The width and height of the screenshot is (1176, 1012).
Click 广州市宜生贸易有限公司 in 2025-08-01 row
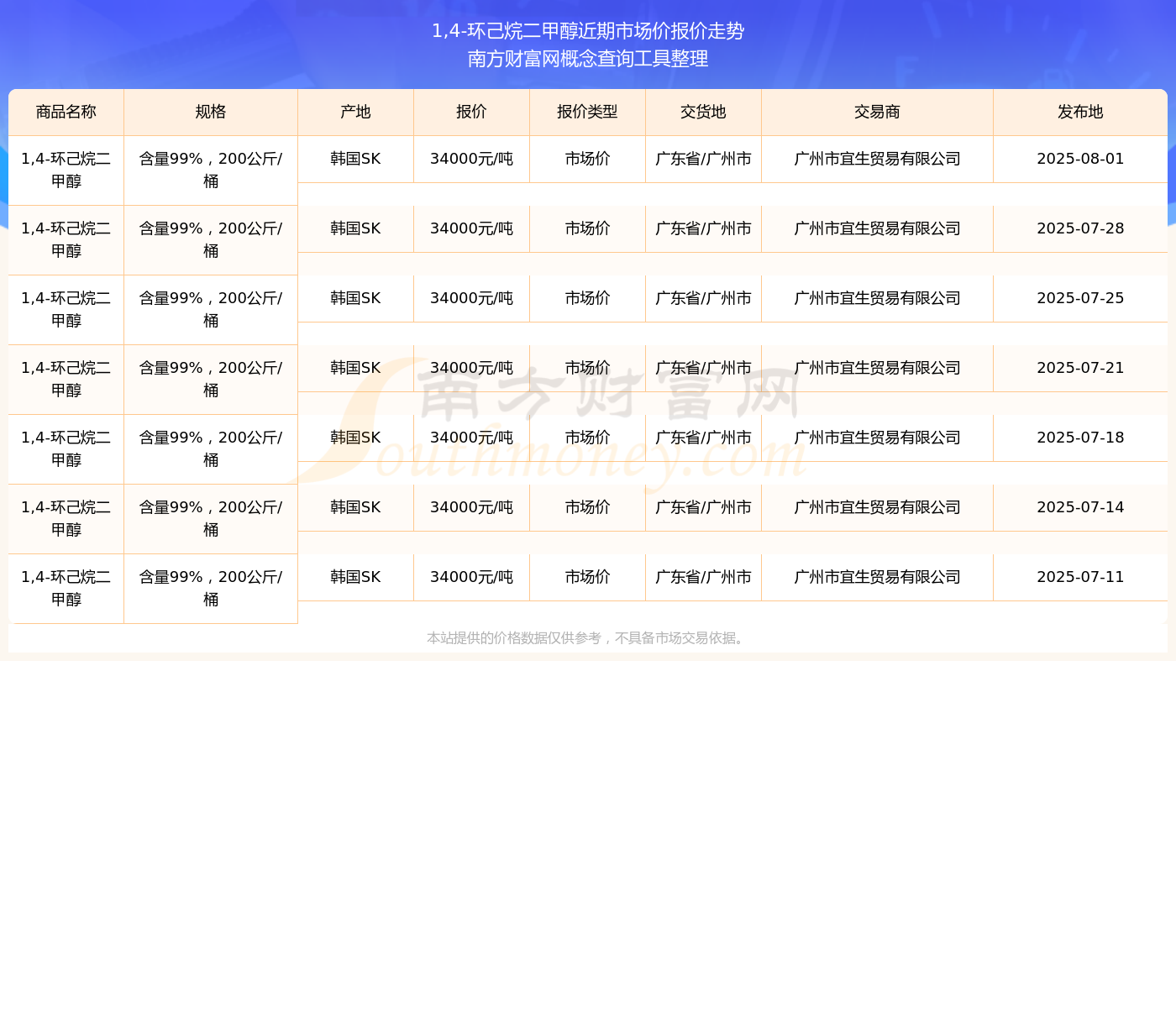(877, 159)
